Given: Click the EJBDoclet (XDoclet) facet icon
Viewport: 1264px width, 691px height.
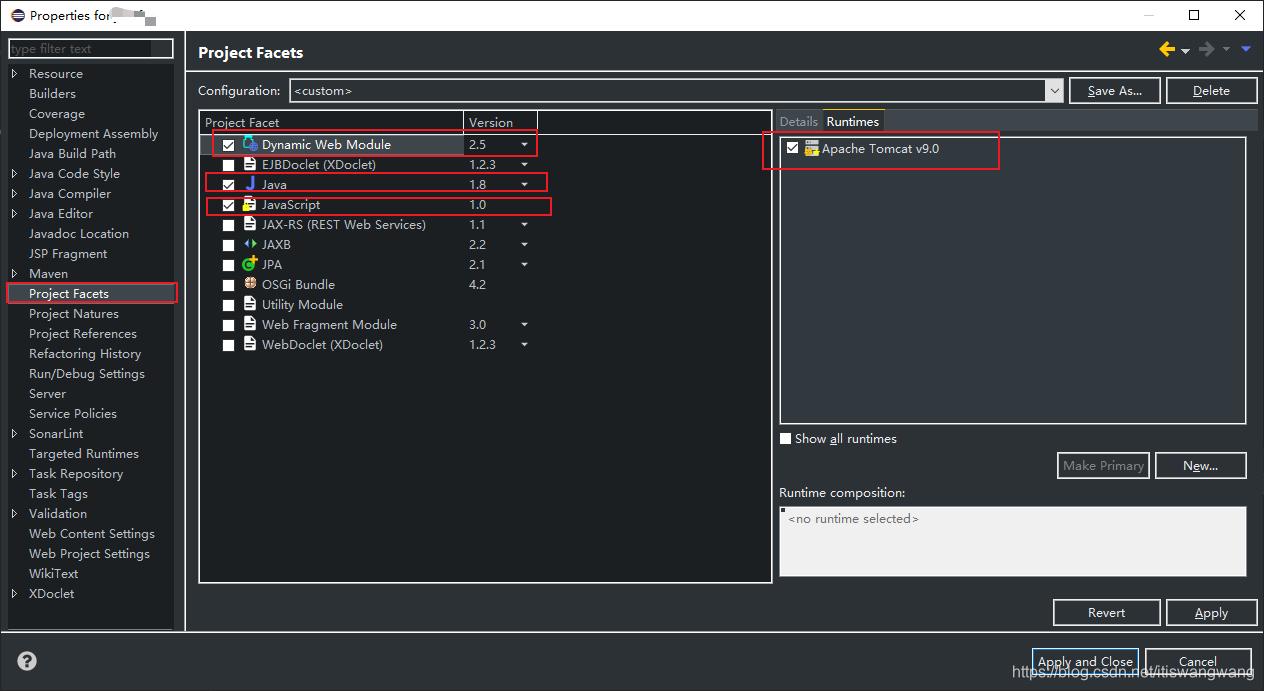Looking at the screenshot, I should pos(250,164).
